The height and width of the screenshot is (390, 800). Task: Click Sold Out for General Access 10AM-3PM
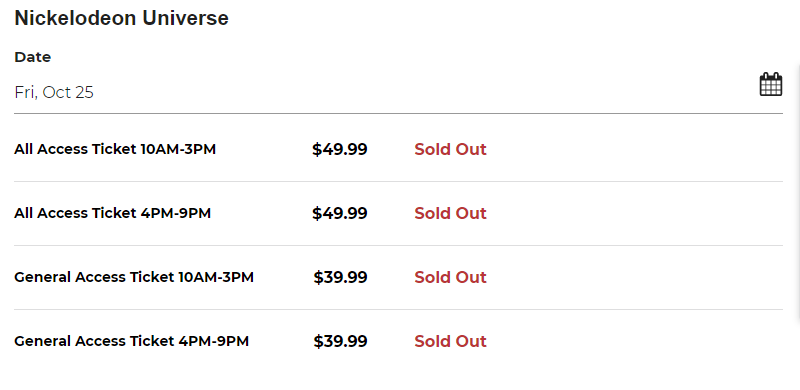click(450, 277)
